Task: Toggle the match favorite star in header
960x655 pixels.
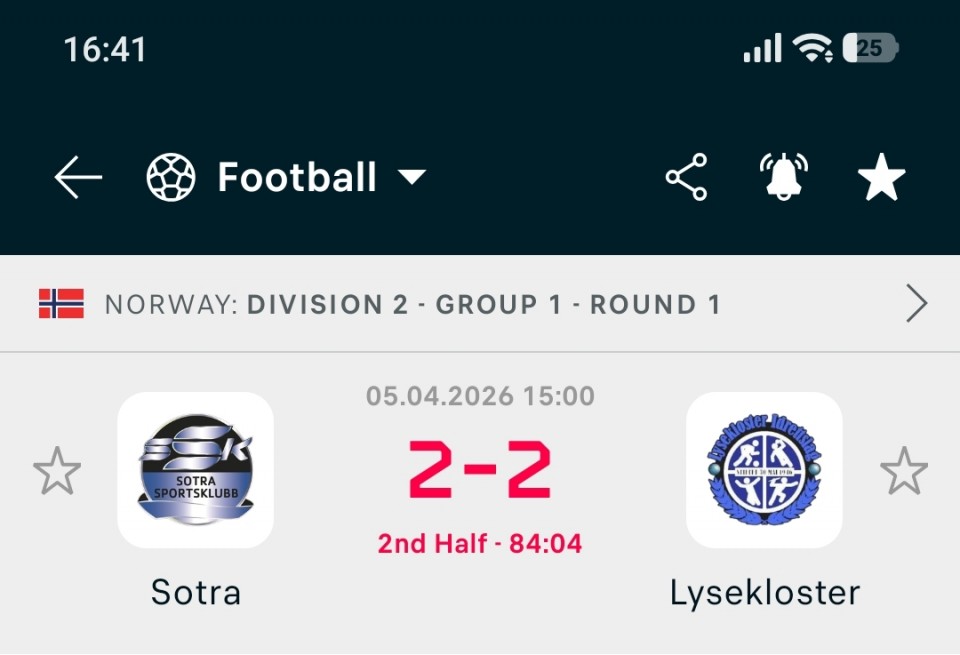Action: pyautogui.click(x=881, y=178)
